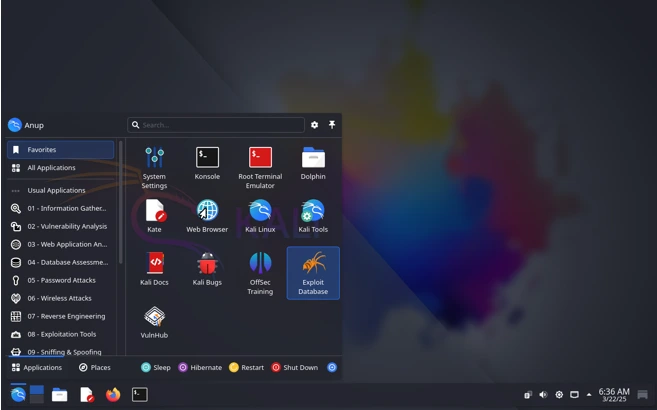Open 02 - Vulnerability Analysis category
This screenshot has height=410, width=657.
pyautogui.click(x=60, y=226)
